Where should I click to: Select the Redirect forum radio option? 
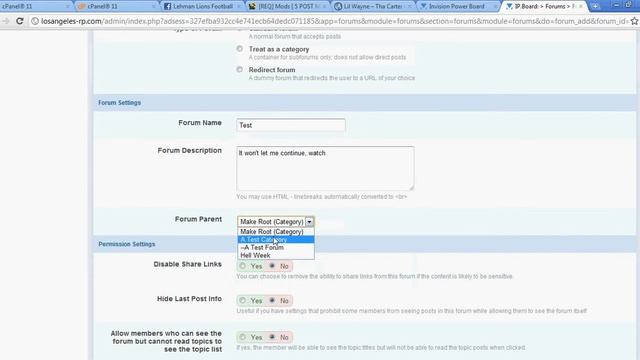click(x=240, y=69)
